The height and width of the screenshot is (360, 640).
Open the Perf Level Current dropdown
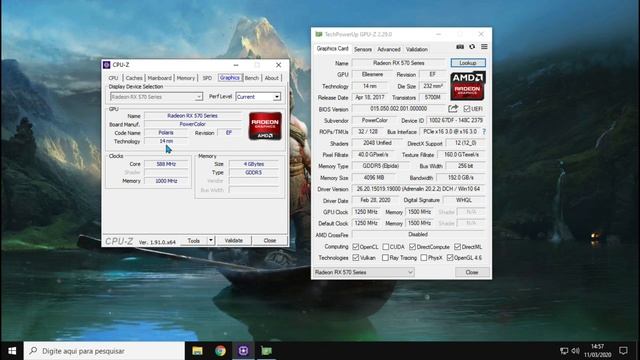coord(258,97)
